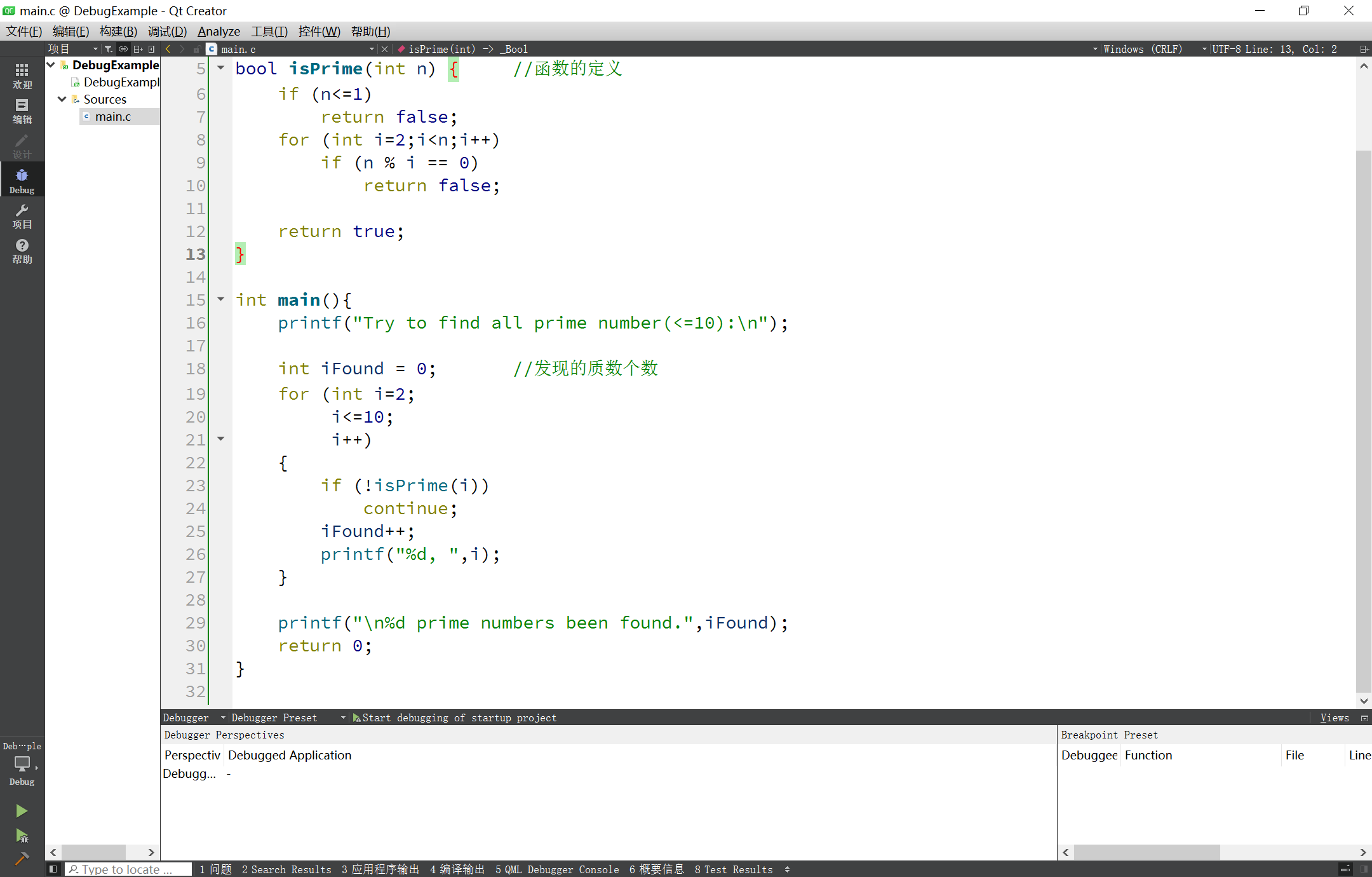Open Help (帮助) mode
This screenshot has width=1372, height=877.
click(x=22, y=251)
